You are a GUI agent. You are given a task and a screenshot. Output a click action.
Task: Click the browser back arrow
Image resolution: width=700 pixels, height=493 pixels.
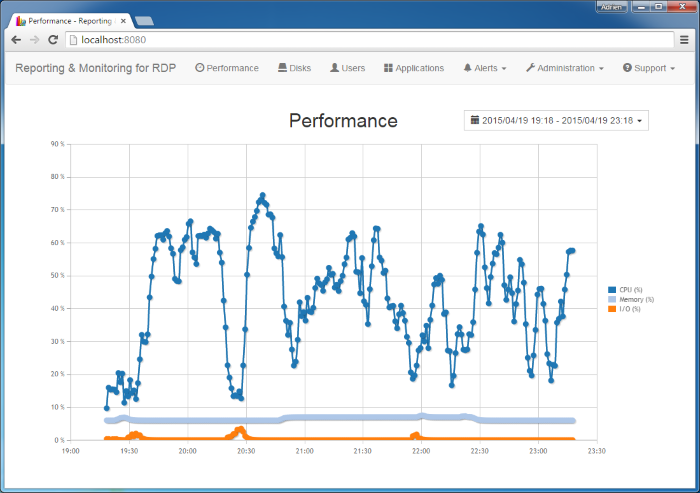[x=16, y=40]
